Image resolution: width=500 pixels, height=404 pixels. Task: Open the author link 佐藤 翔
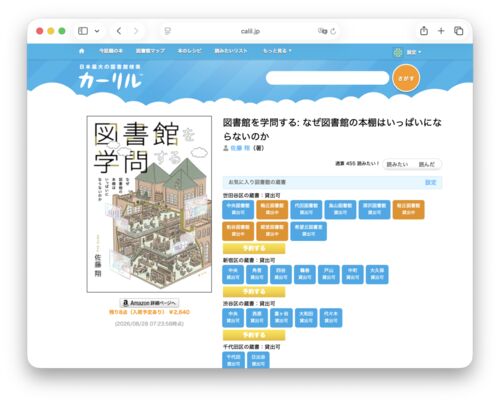[x=240, y=148]
